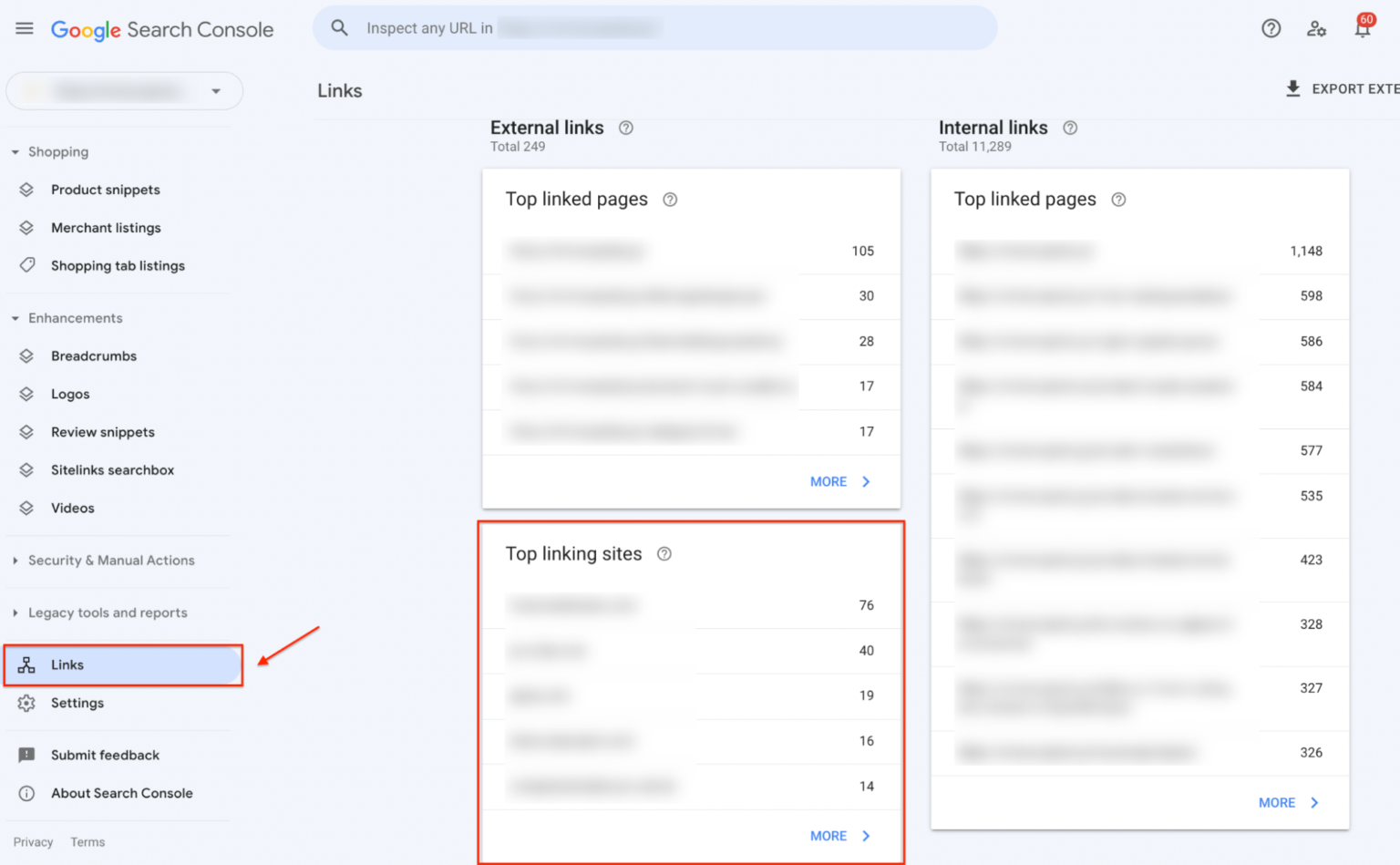The height and width of the screenshot is (865, 1400).
Task: Open the Videos enhancement report
Action: 72,508
